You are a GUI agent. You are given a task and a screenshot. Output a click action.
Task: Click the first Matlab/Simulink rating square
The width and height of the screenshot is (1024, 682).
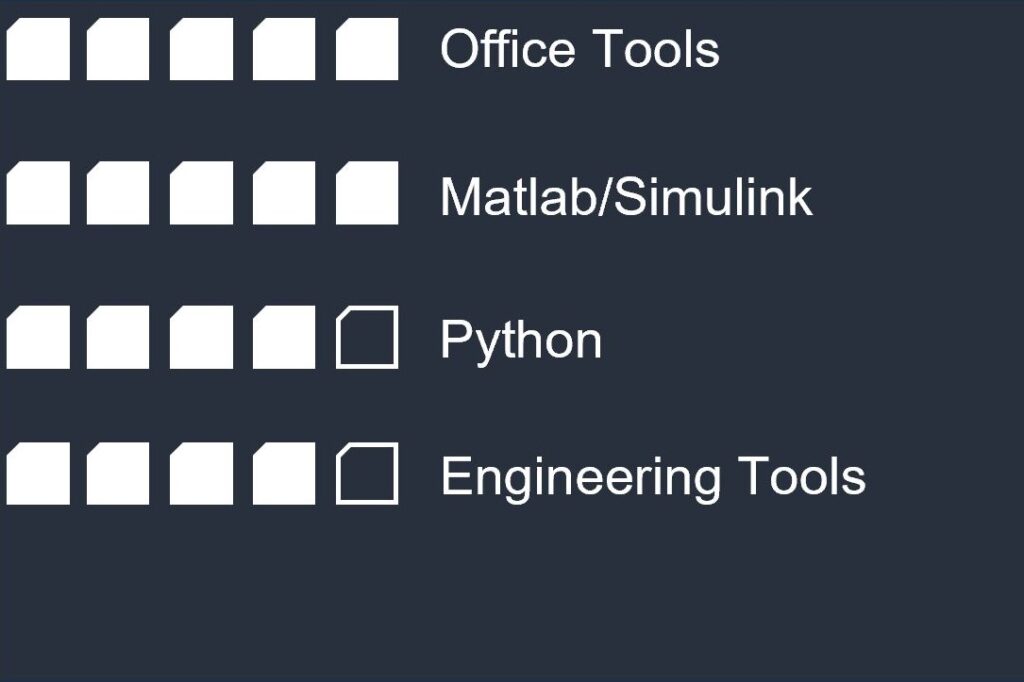pyautogui.click(x=38, y=193)
